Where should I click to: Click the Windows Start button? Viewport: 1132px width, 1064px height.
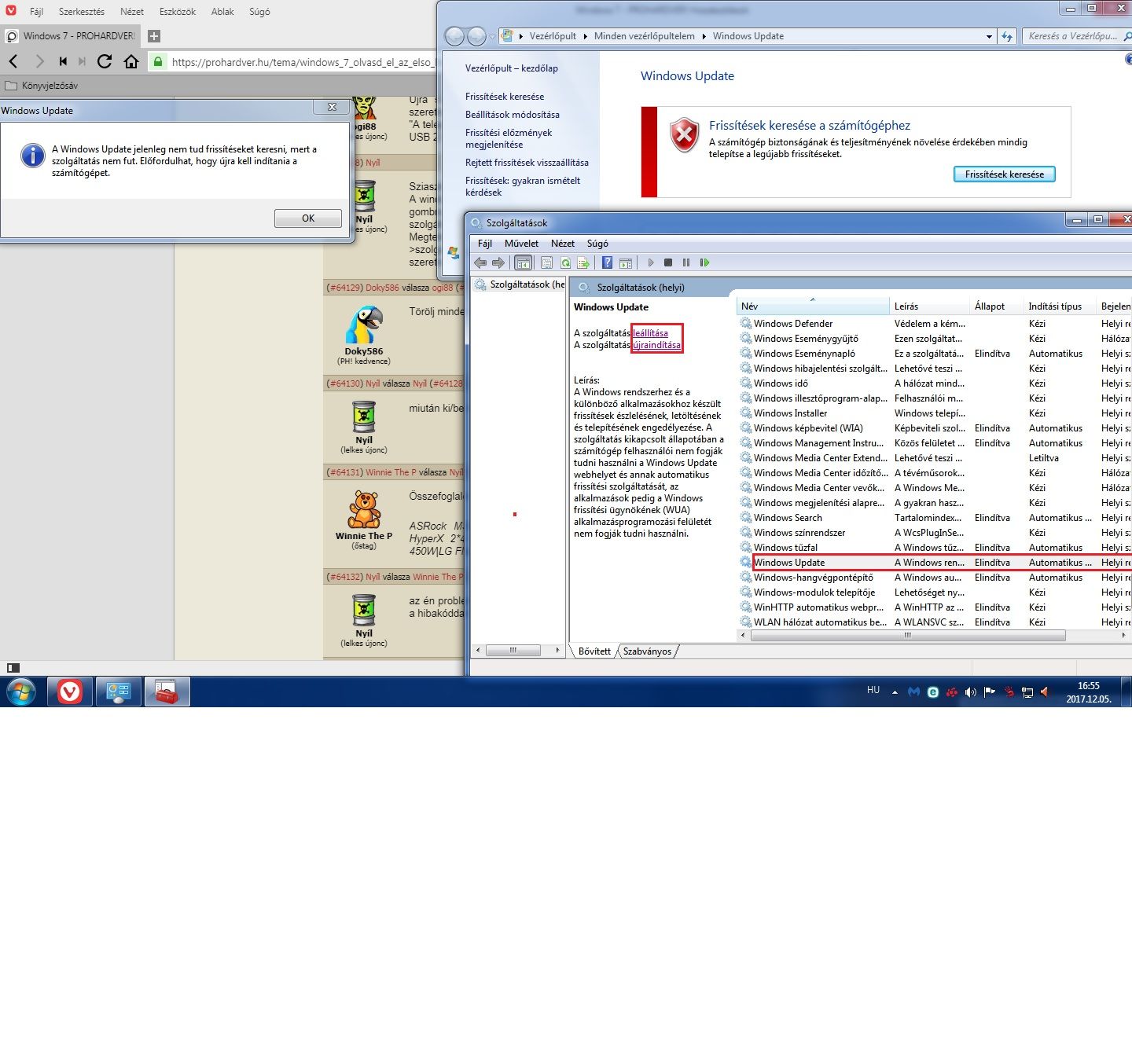(x=21, y=692)
